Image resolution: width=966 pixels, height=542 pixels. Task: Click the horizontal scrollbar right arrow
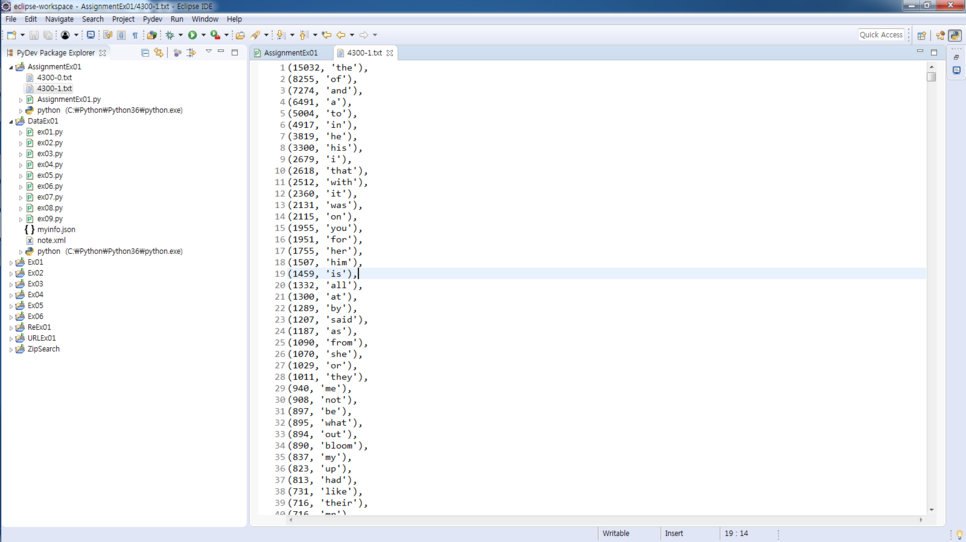tap(921, 520)
